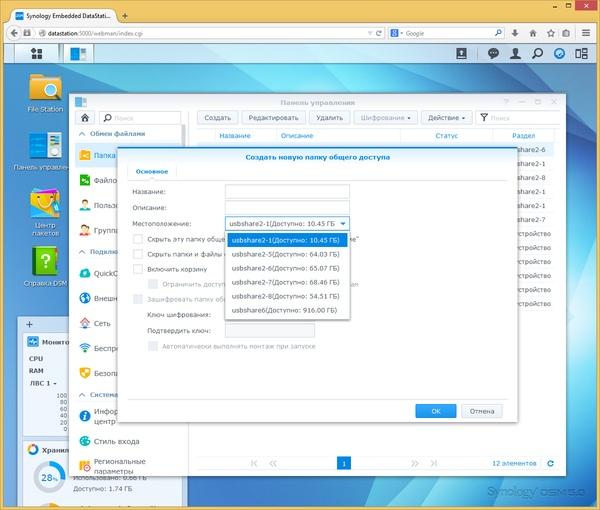600x510 pixels.
Task: Open the browser hamburger menu
Action: 585,33
